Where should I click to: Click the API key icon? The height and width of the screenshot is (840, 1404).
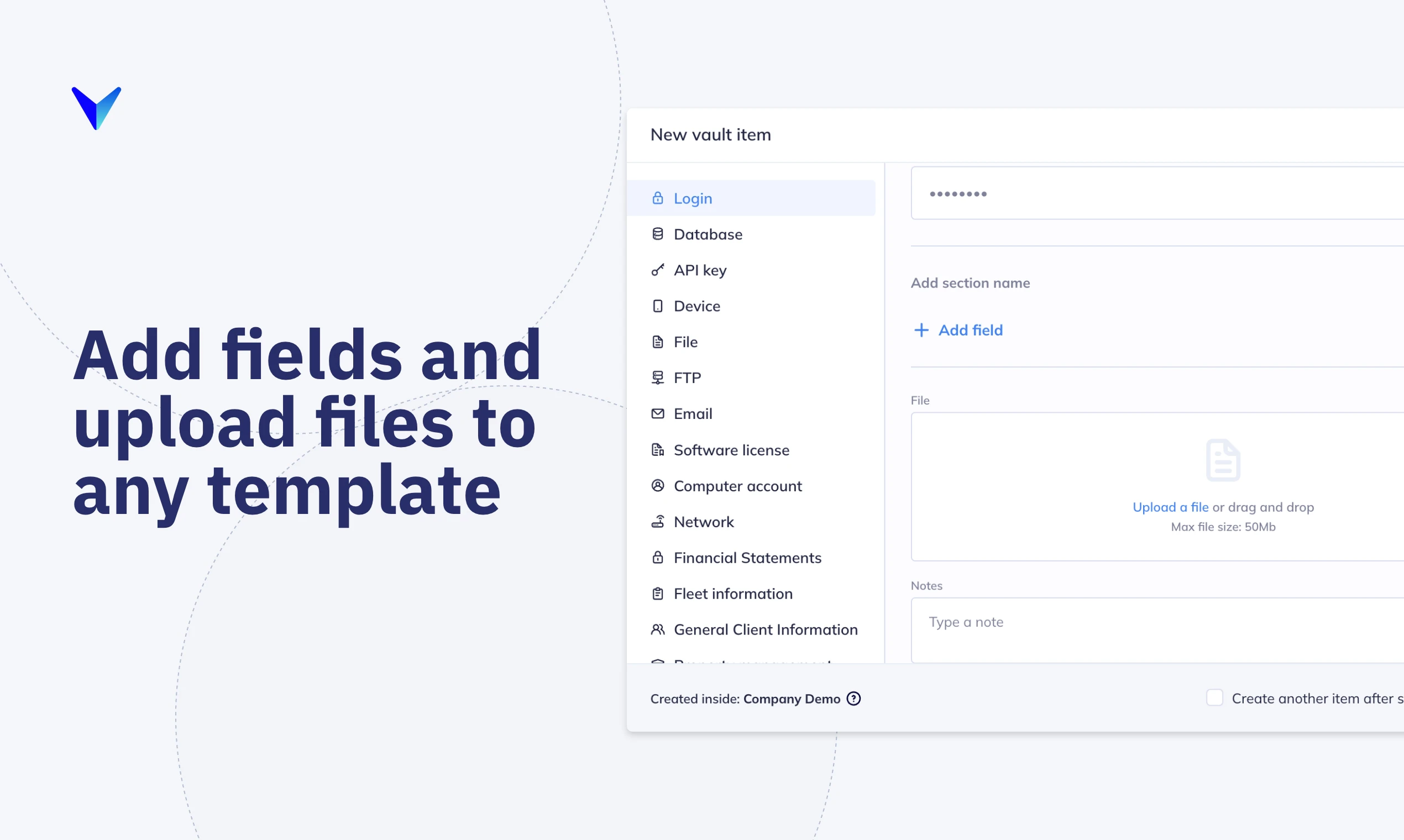coord(657,270)
